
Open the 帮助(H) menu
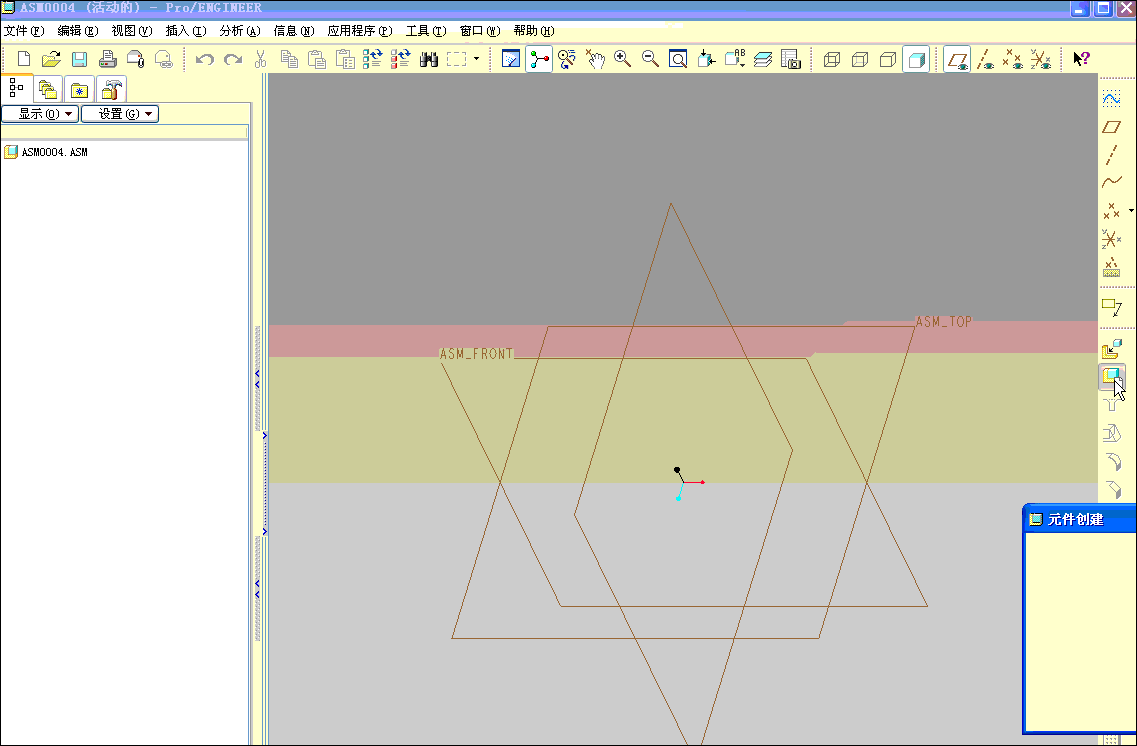pyautogui.click(x=534, y=30)
